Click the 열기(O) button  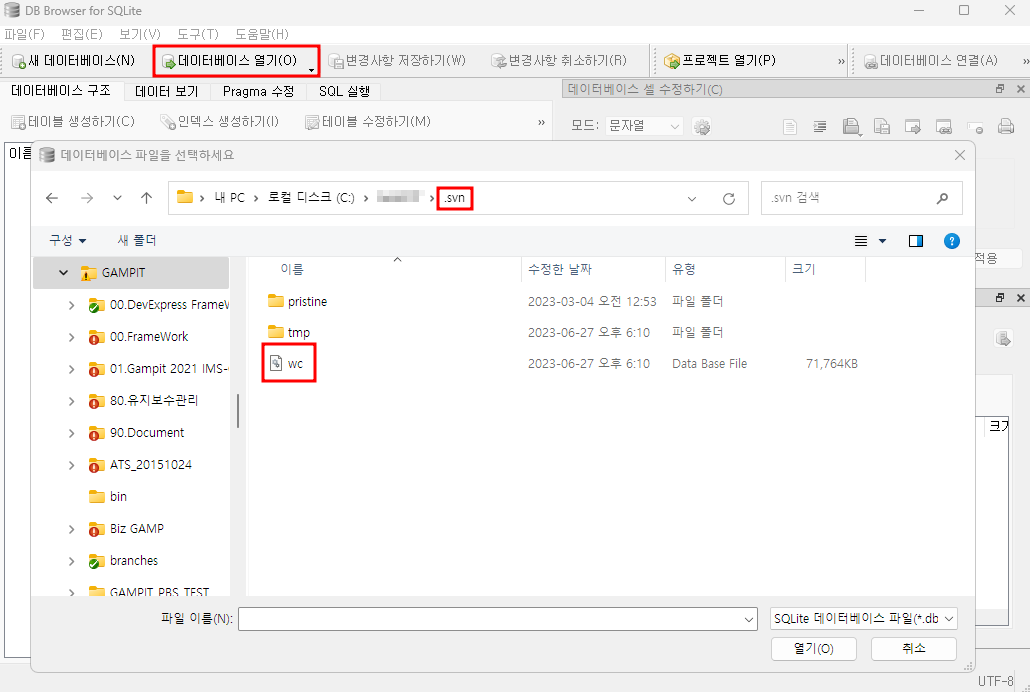813,649
